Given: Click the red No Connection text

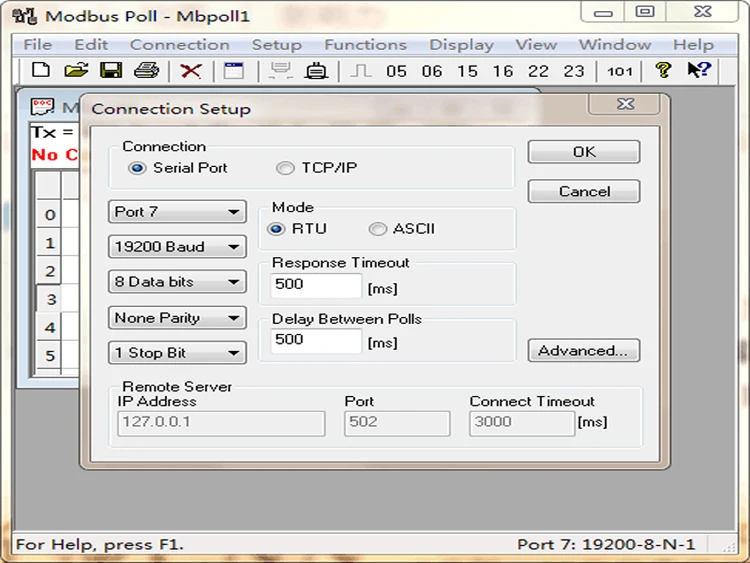Looking at the screenshot, I should coord(55,155).
